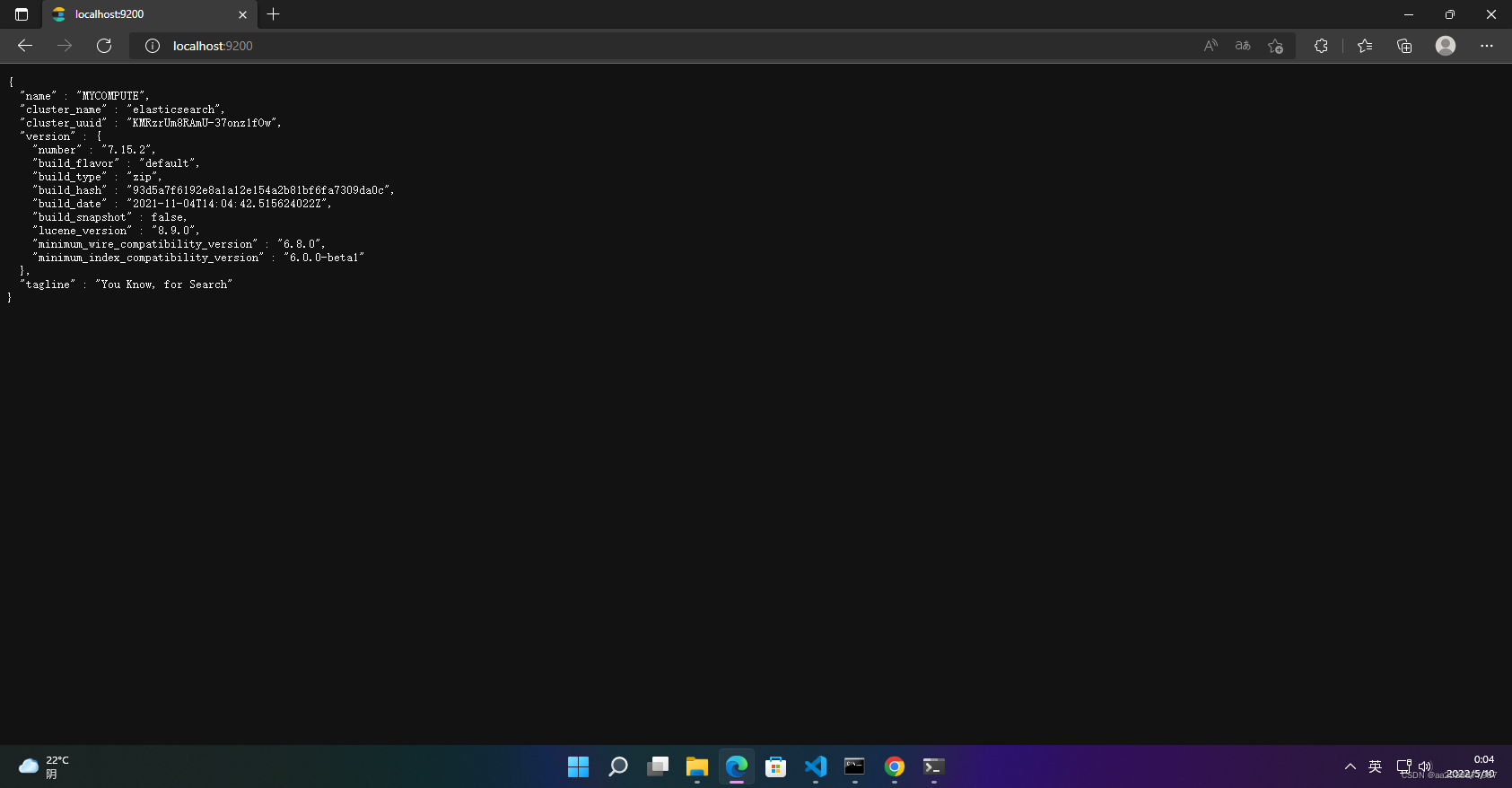1512x788 pixels.
Task: Click the build_hash value
Action: [x=260, y=190]
